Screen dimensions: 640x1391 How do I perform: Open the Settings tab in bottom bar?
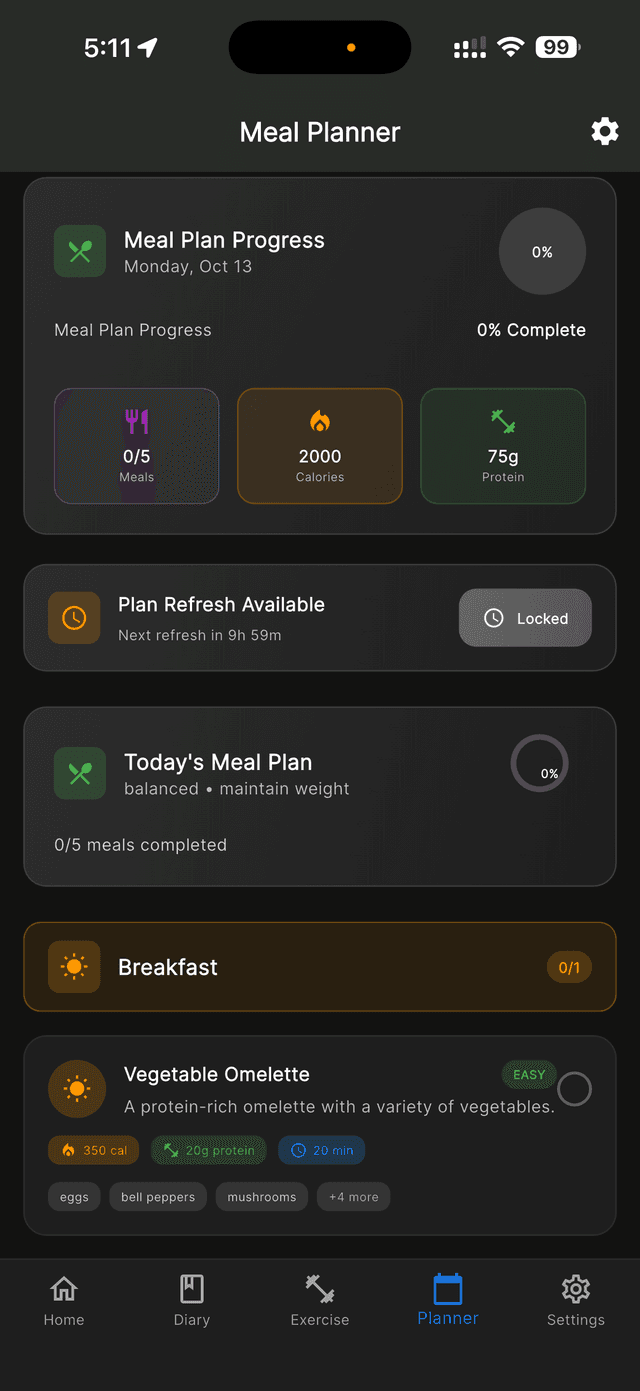(575, 1301)
